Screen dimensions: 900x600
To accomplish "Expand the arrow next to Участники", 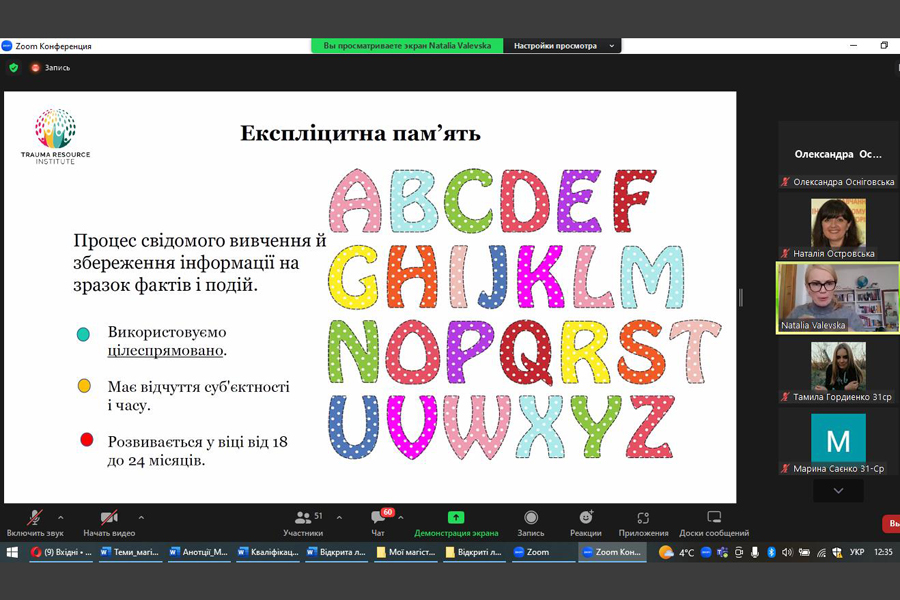I will point(339,518).
